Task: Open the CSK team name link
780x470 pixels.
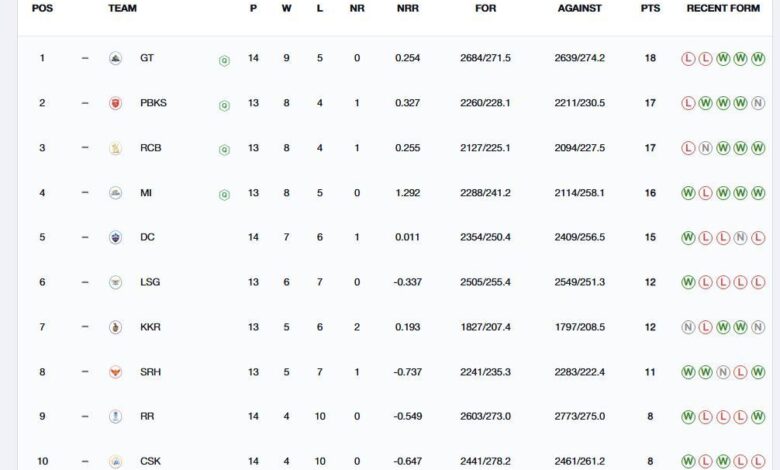Action: pyautogui.click(x=149, y=461)
